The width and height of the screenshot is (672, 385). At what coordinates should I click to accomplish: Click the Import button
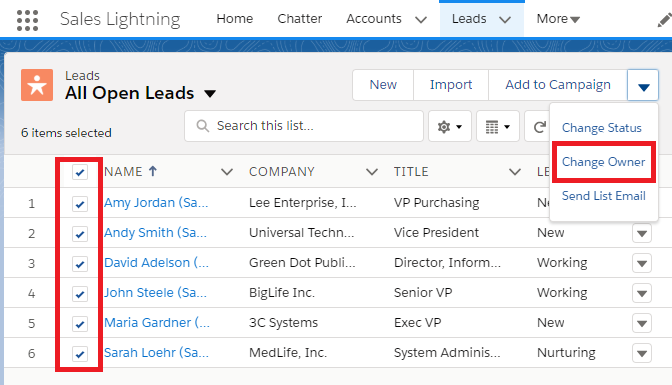(x=451, y=85)
